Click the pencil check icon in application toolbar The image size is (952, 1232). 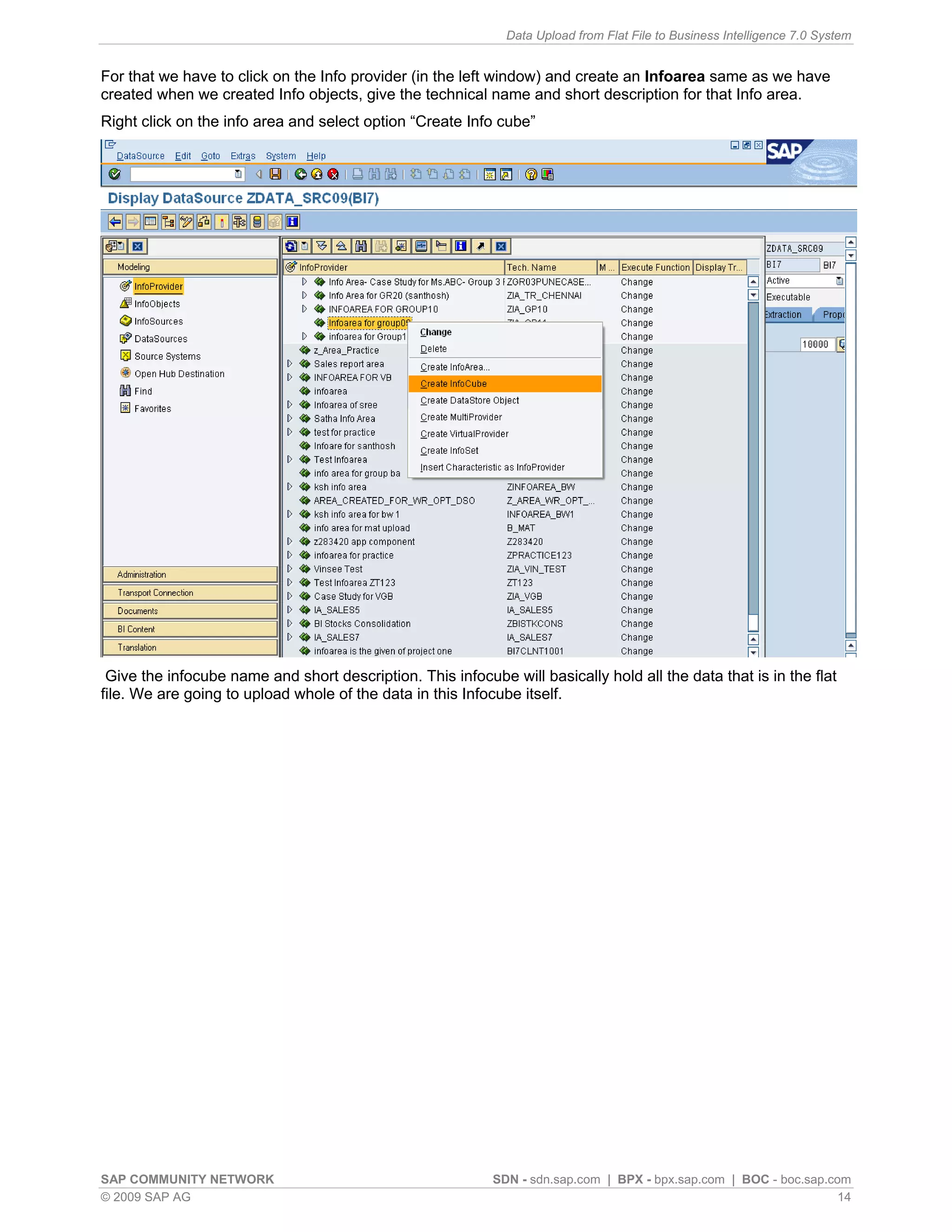tap(186, 222)
